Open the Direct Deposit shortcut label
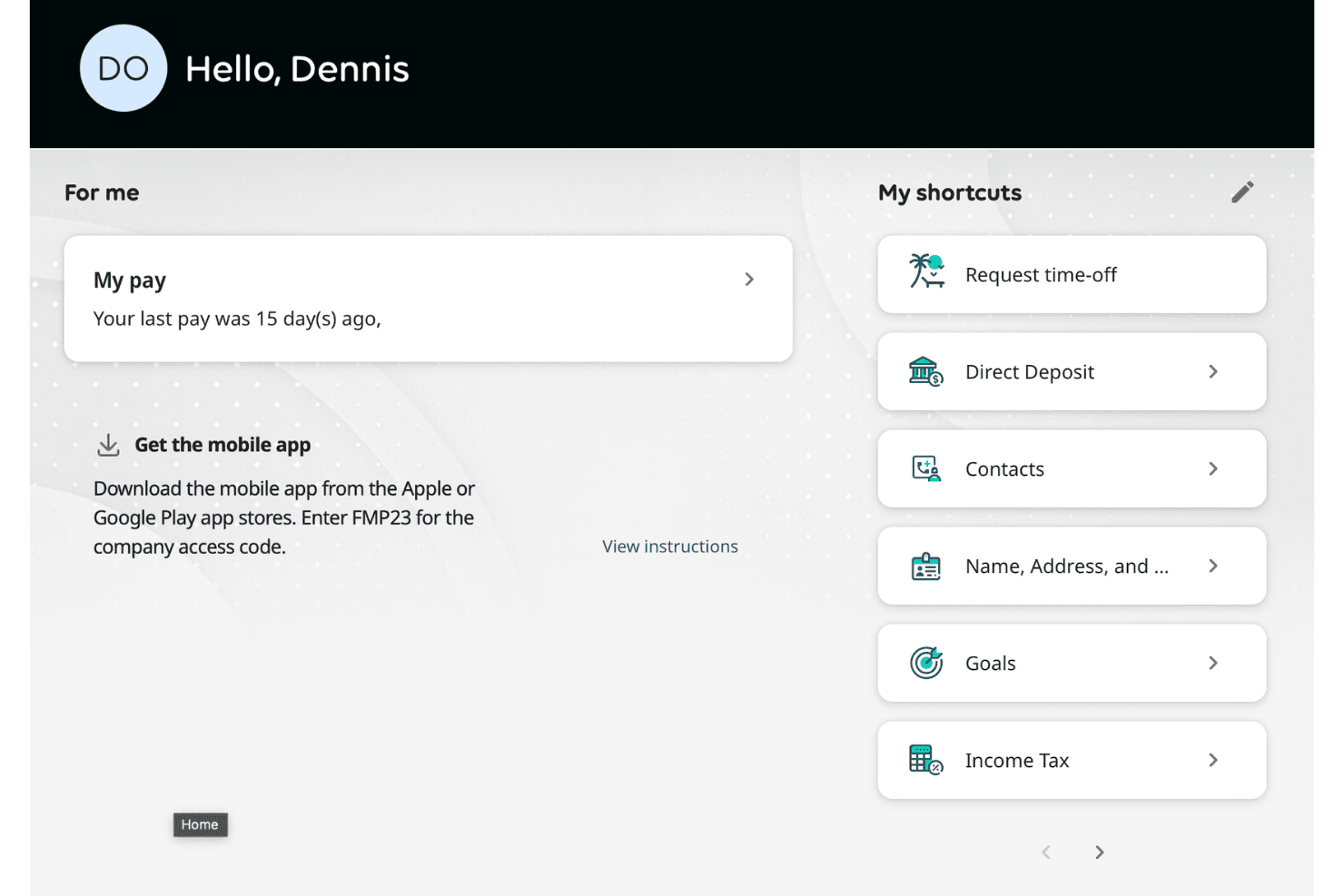 pos(1030,372)
